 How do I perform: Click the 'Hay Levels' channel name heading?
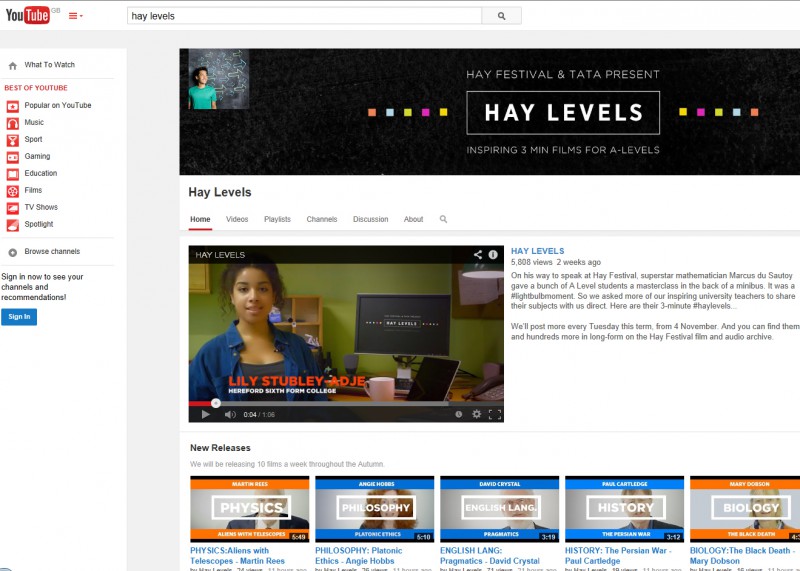click(x=220, y=192)
